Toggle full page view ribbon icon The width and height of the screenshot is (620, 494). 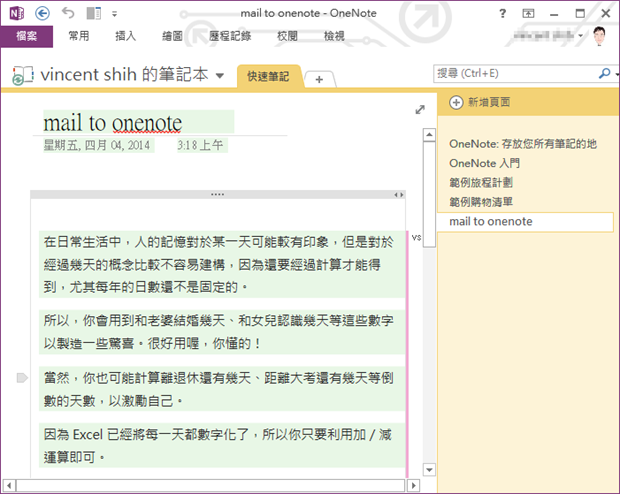coord(528,13)
